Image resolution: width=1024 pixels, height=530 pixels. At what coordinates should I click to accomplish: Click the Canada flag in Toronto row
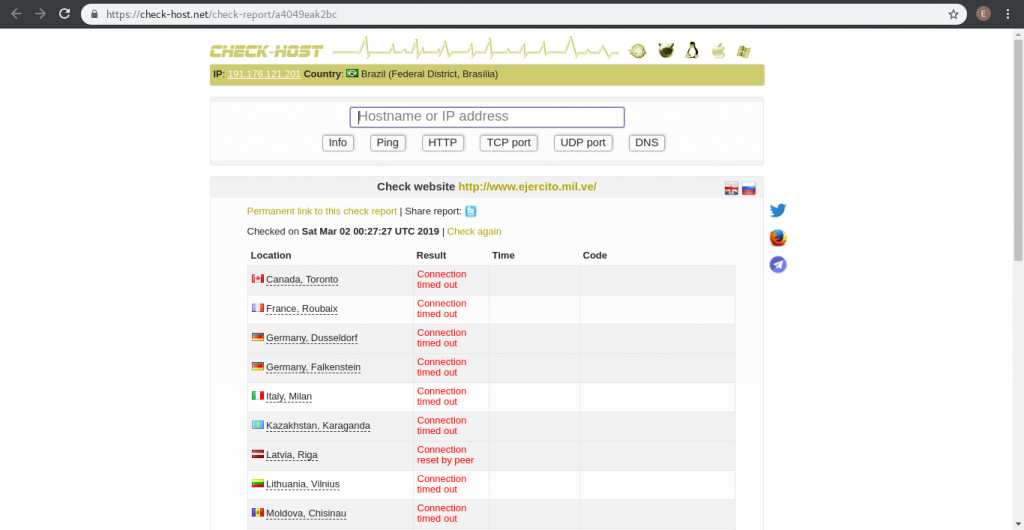[x=258, y=278]
